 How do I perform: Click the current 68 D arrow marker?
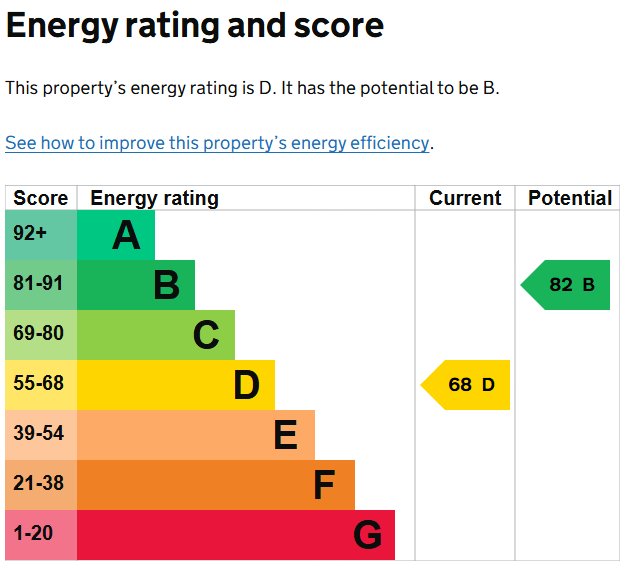(x=467, y=385)
